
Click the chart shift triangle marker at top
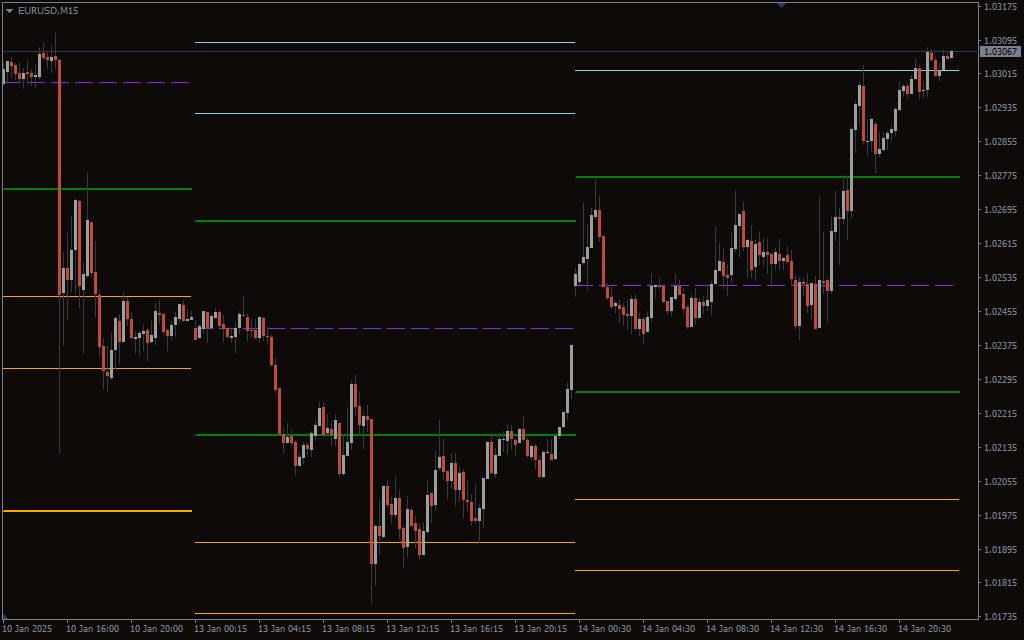(781, 5)
